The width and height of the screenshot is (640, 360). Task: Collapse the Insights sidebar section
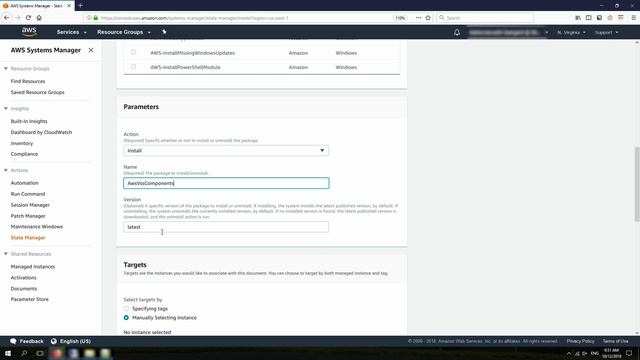[x=6, y=109]
